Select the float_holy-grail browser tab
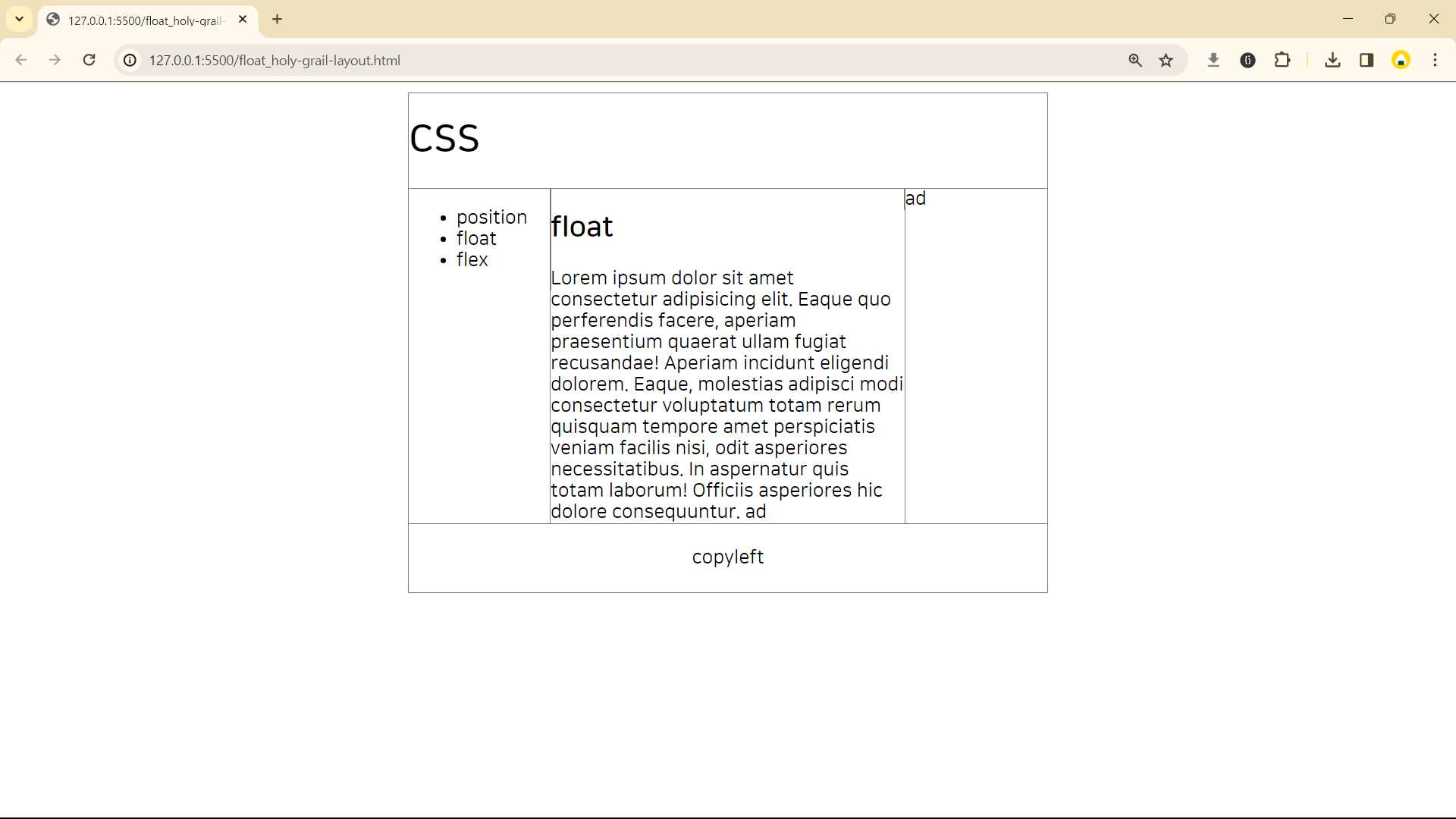 click(x=144, y=20)
